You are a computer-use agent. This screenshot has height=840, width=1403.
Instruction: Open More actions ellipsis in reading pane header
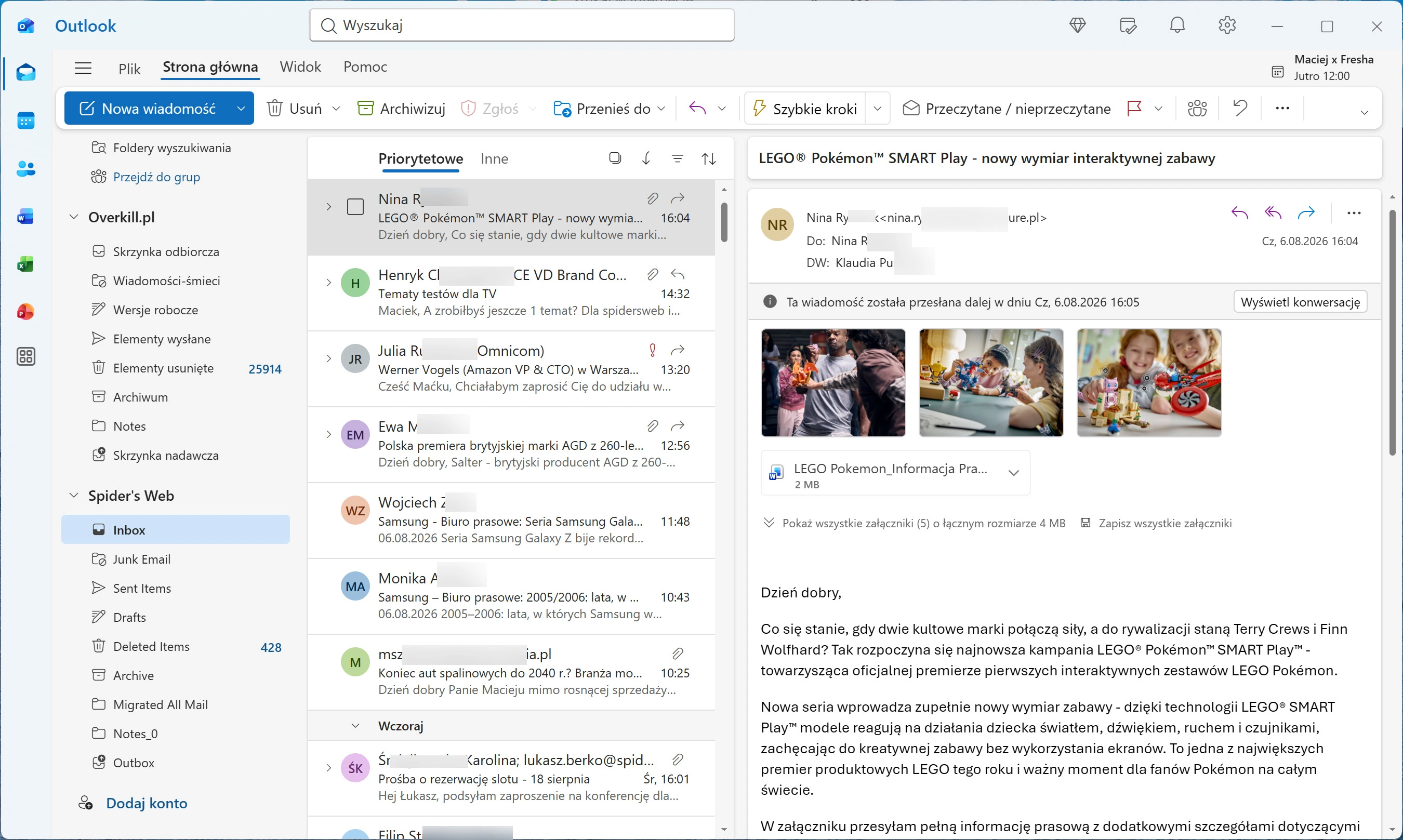[x=1354, y=213]
